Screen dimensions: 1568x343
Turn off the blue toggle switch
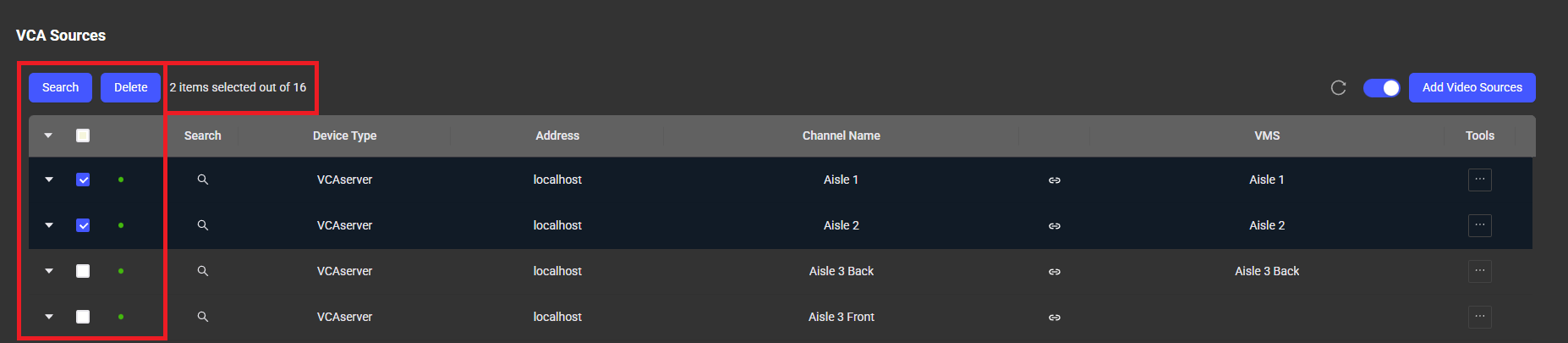click(1381, 88)
